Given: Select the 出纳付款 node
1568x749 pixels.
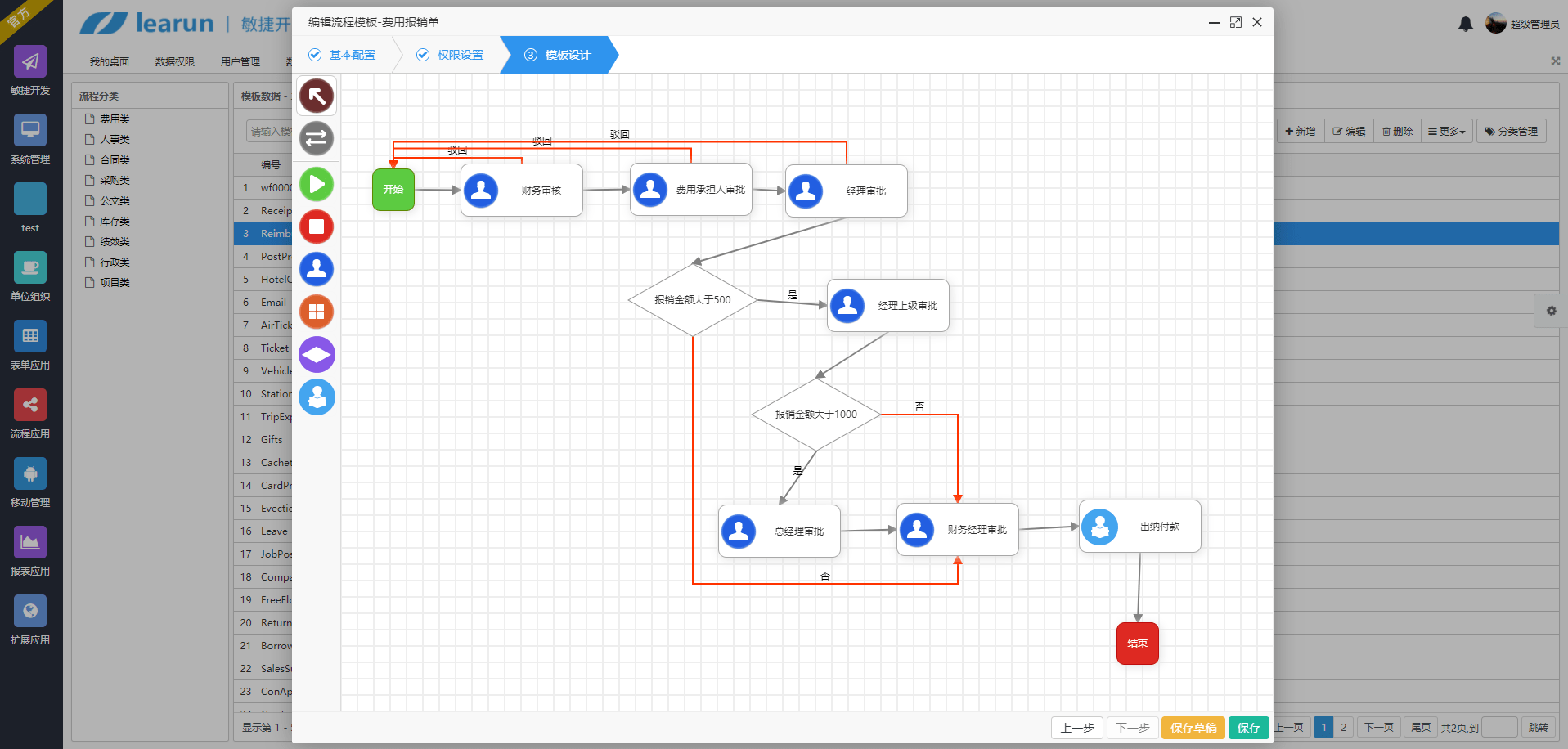Looking at the screenshot, I should tap(1140, 527).
